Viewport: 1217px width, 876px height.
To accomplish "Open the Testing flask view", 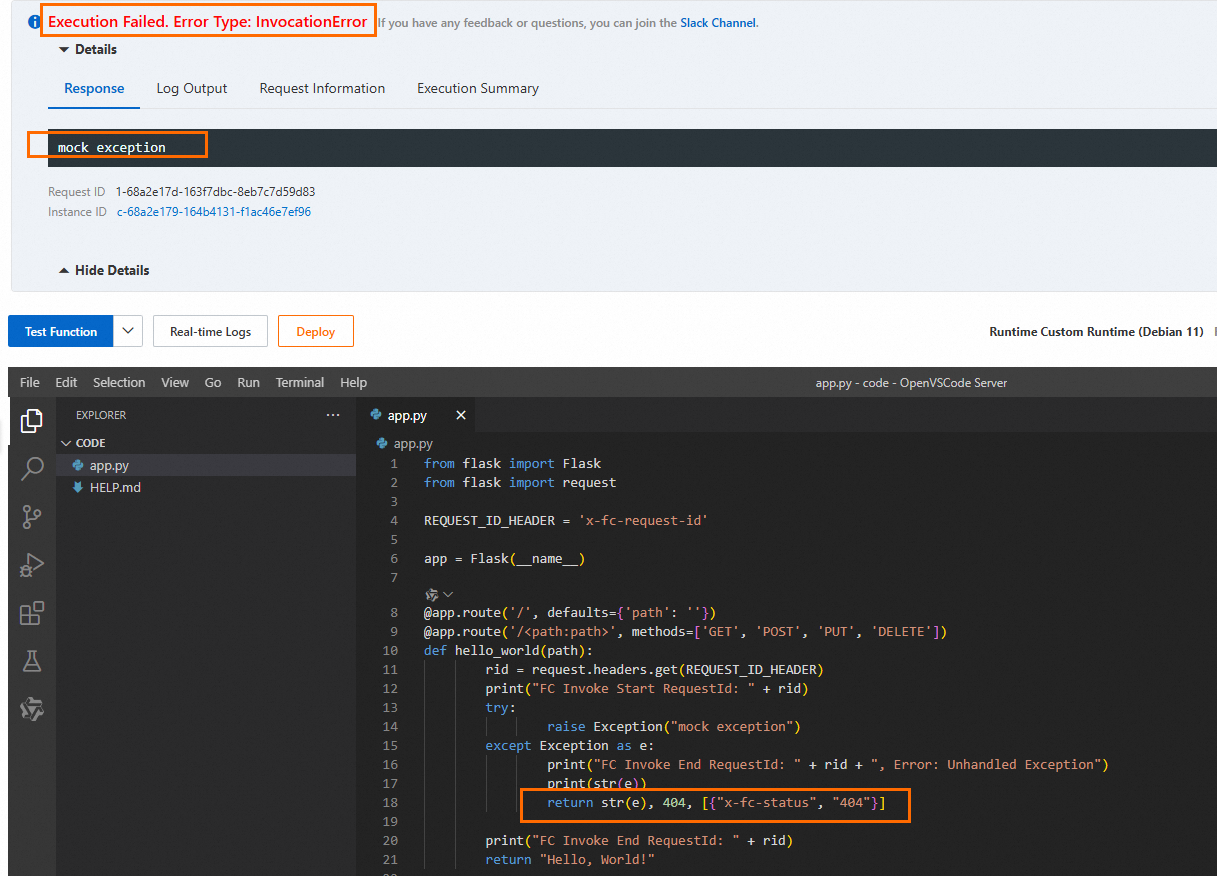I will (x=32, y=661).
